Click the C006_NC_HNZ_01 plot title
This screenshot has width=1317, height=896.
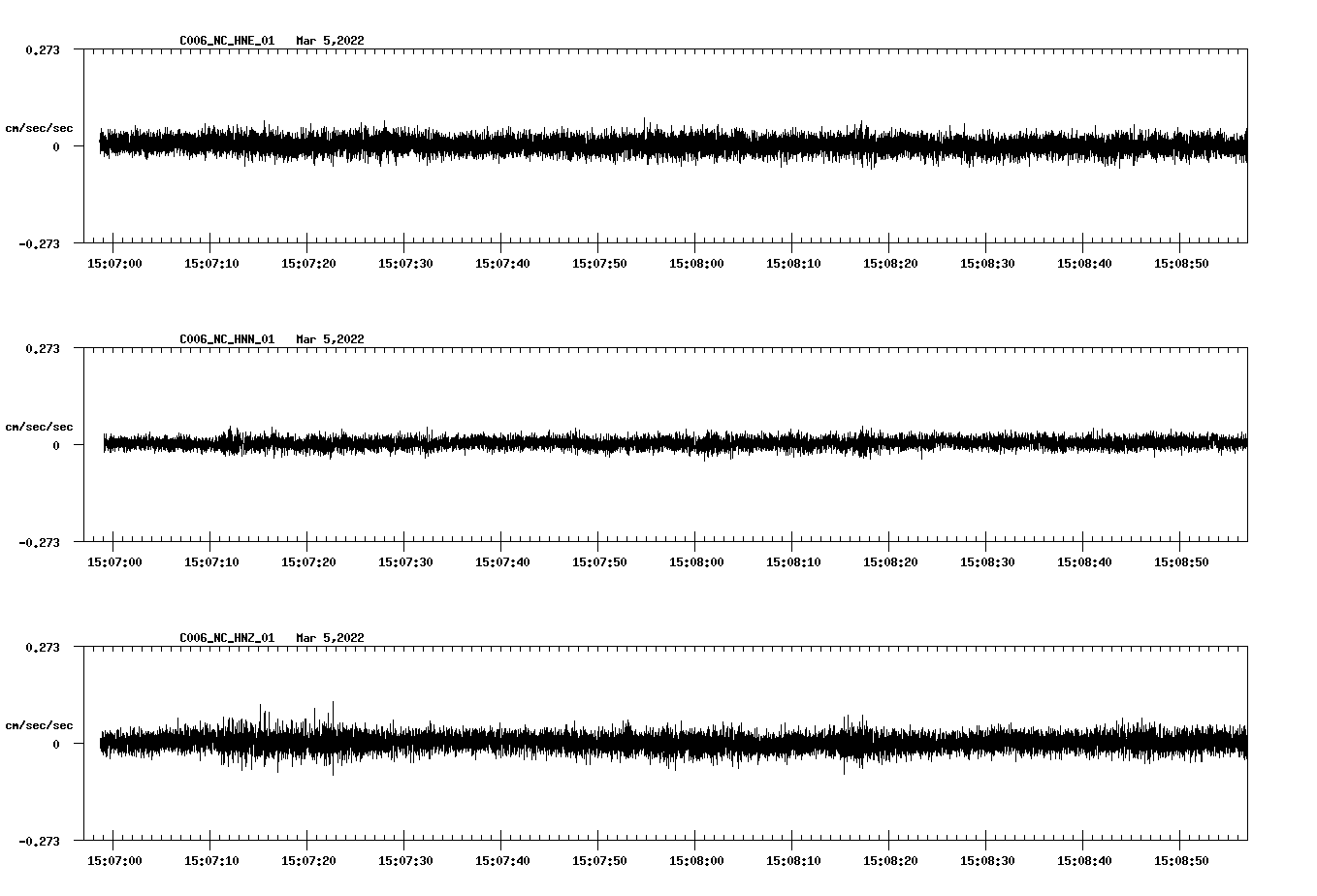pyautogui.click(x=227, y=638)
